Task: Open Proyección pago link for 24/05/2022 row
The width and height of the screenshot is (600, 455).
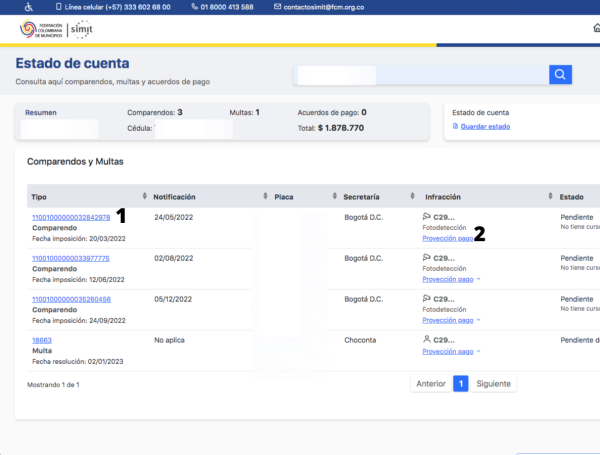Action: pyautogui.click(x=448, y=238)
